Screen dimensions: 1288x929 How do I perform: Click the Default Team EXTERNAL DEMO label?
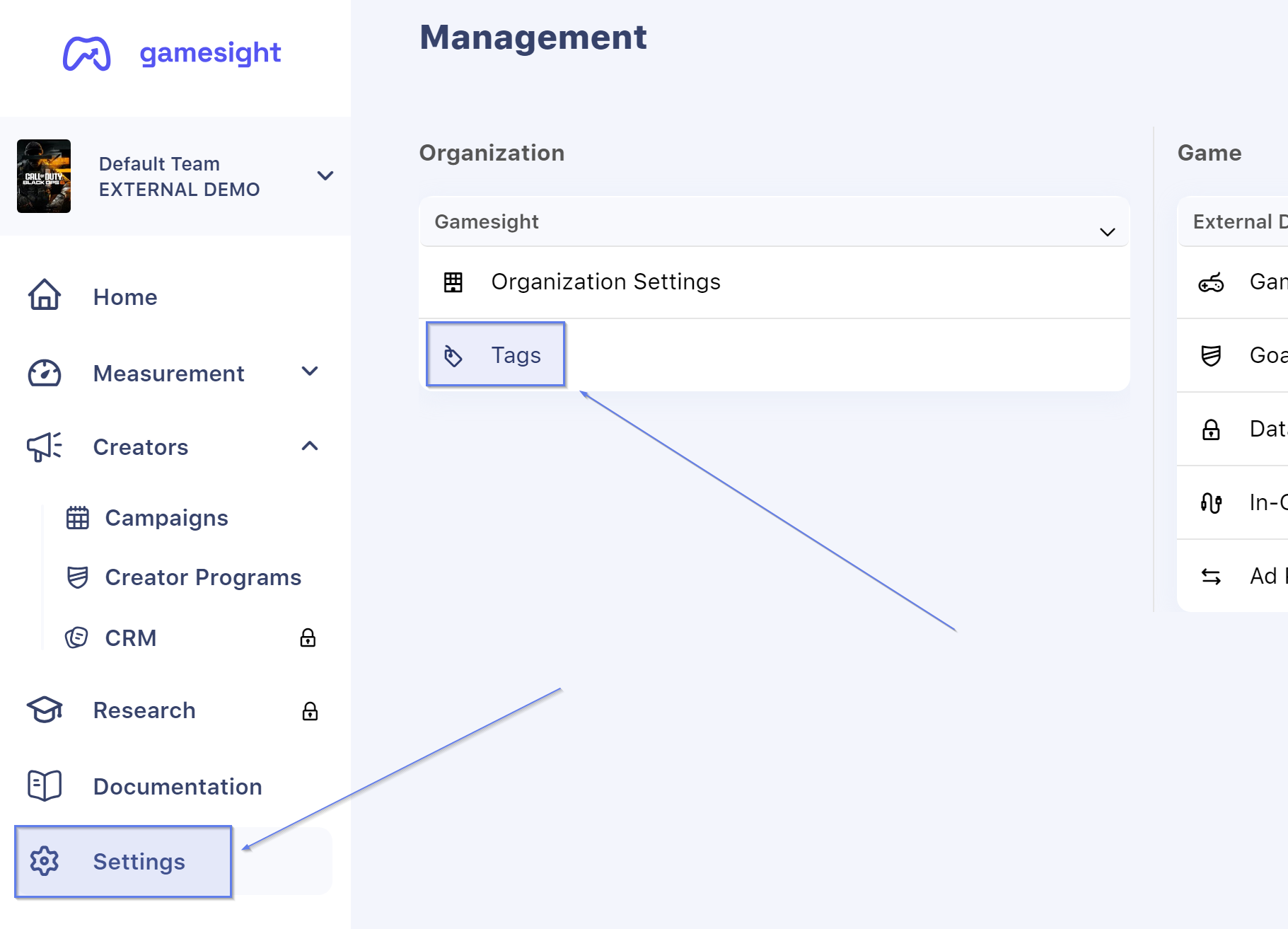(180, 177)
